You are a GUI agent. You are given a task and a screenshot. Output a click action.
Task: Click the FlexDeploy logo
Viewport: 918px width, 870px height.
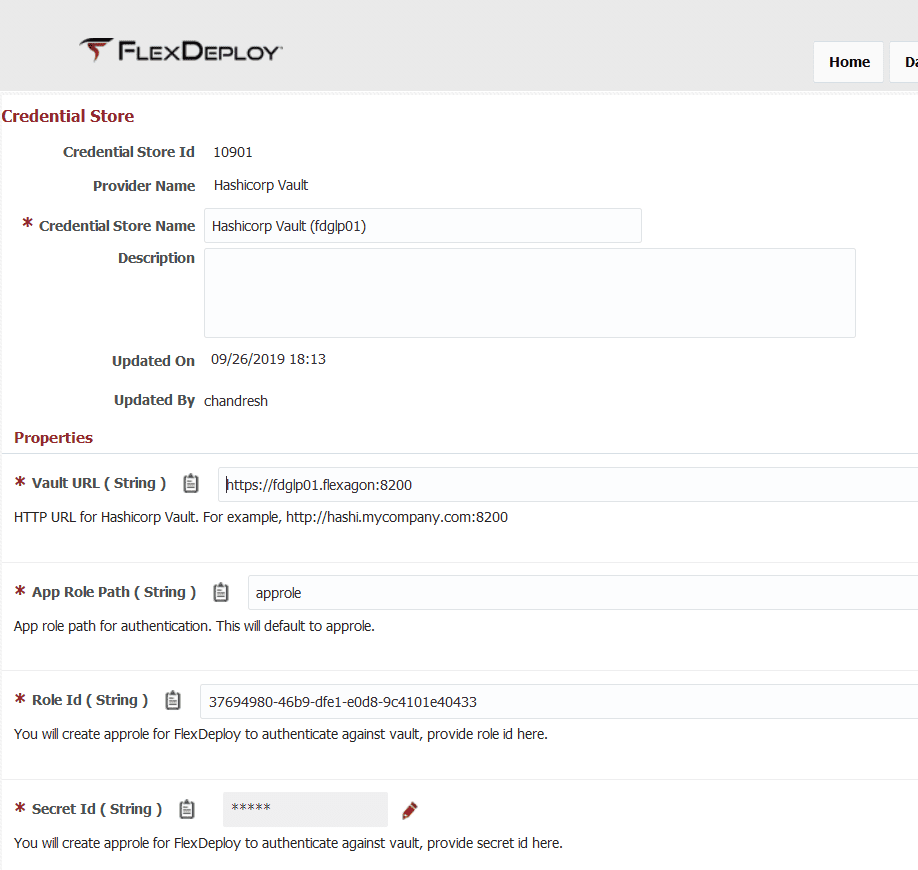click(x=181, y=50)
